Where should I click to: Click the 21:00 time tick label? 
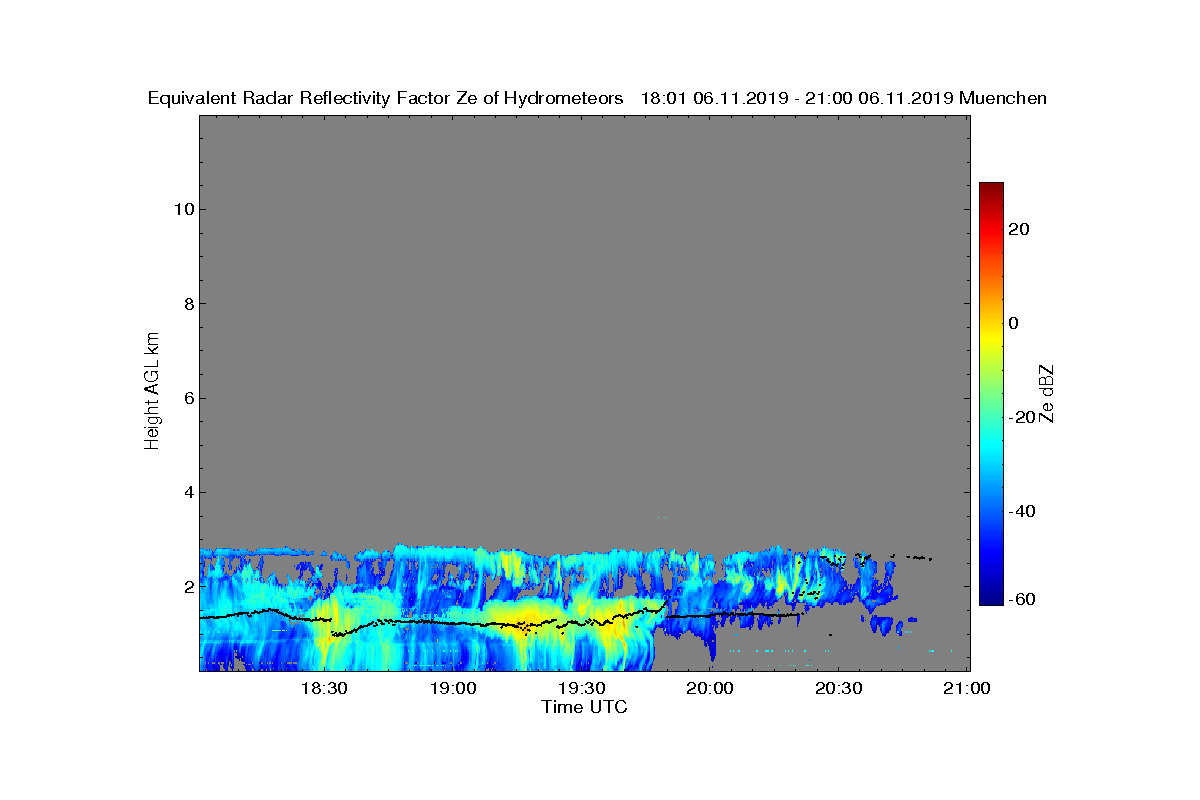click(x=966, y=689)
